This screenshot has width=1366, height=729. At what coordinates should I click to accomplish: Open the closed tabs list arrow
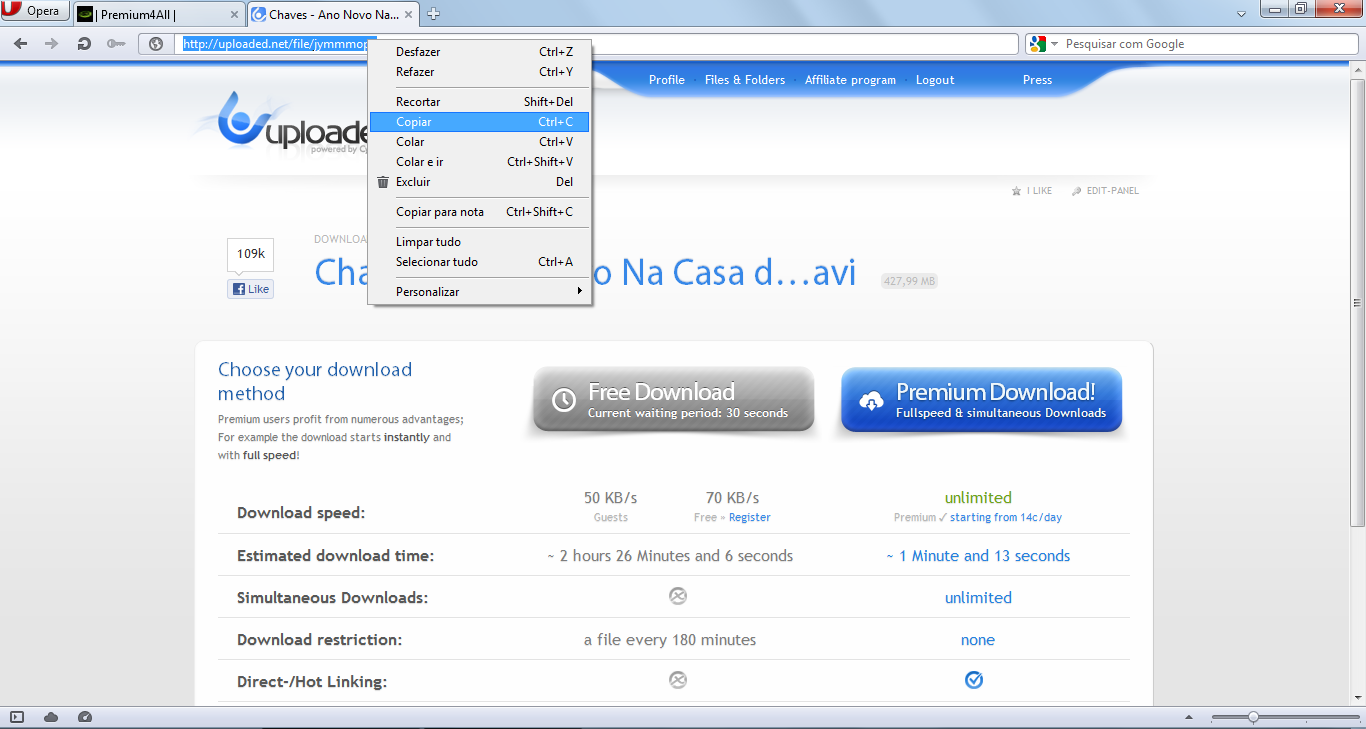coord(1240,14)
